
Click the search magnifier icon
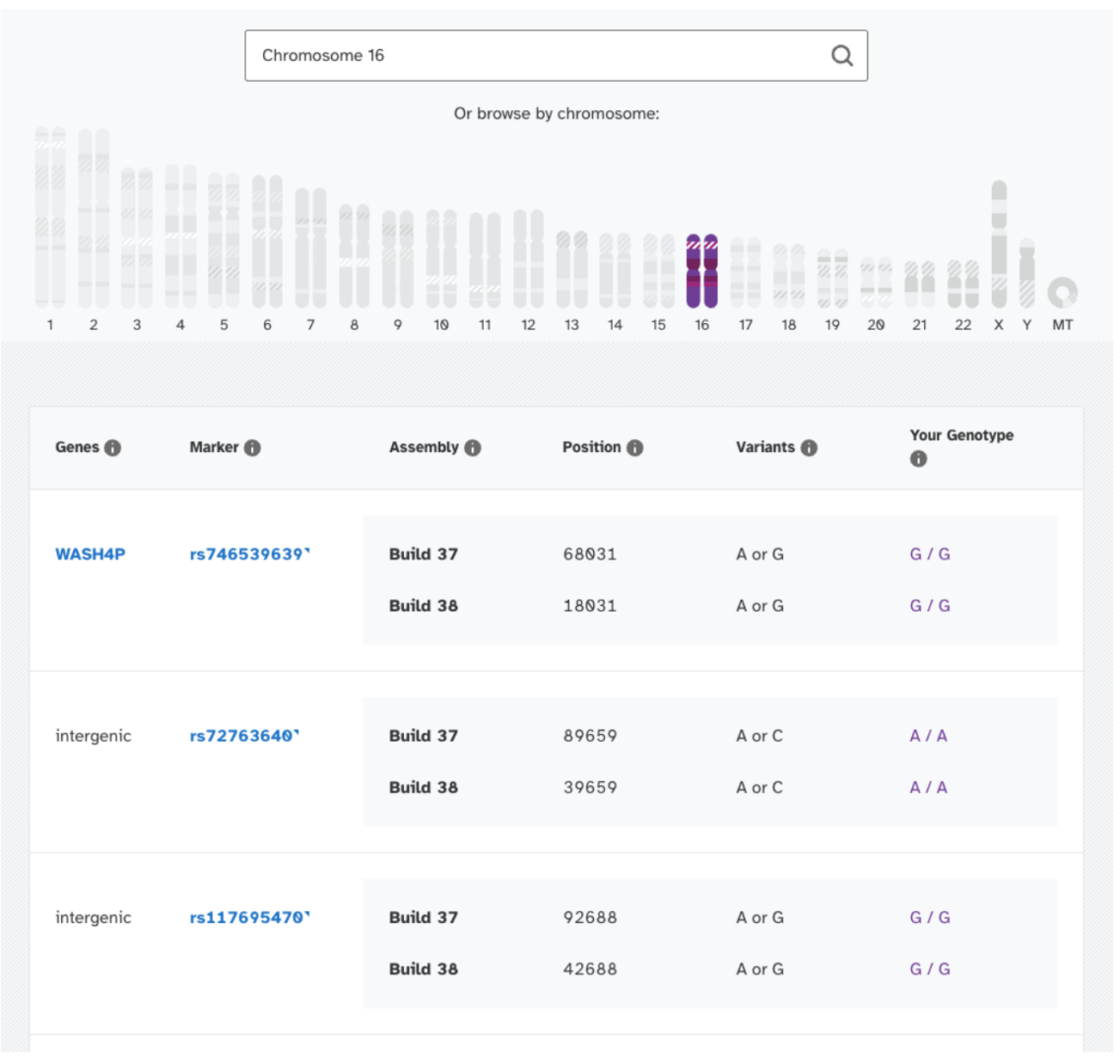tap(841, 56)
